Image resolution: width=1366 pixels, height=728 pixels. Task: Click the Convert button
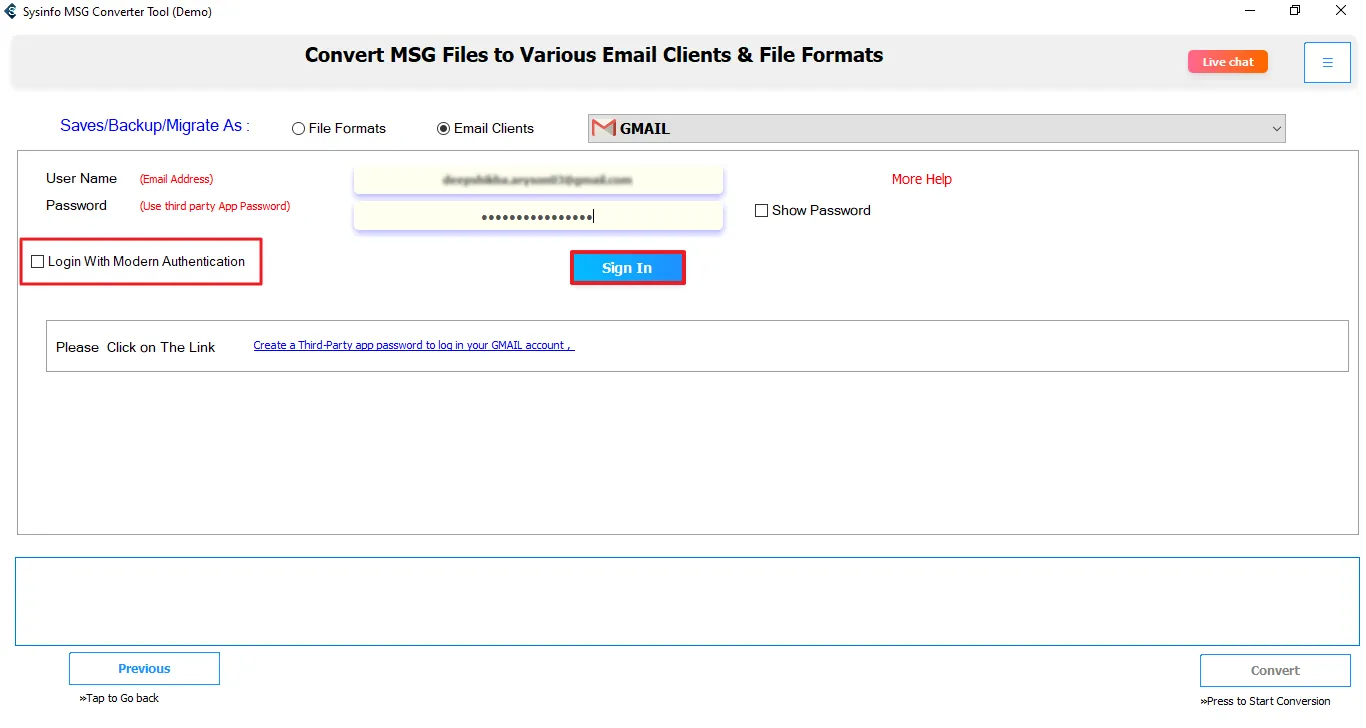coord(1275,671)
